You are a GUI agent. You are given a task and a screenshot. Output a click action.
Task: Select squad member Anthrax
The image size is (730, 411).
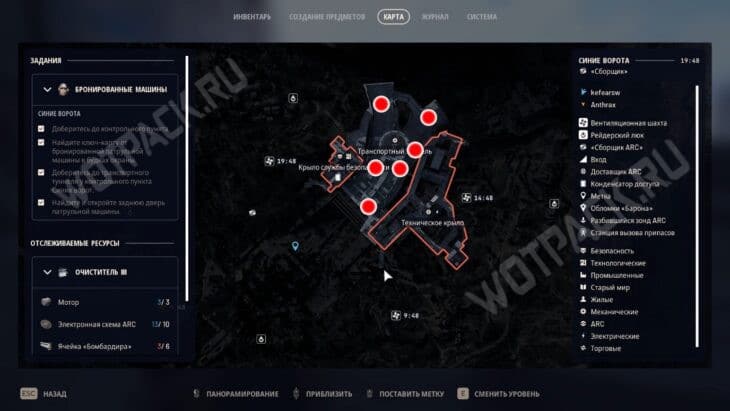pos(603,105)
